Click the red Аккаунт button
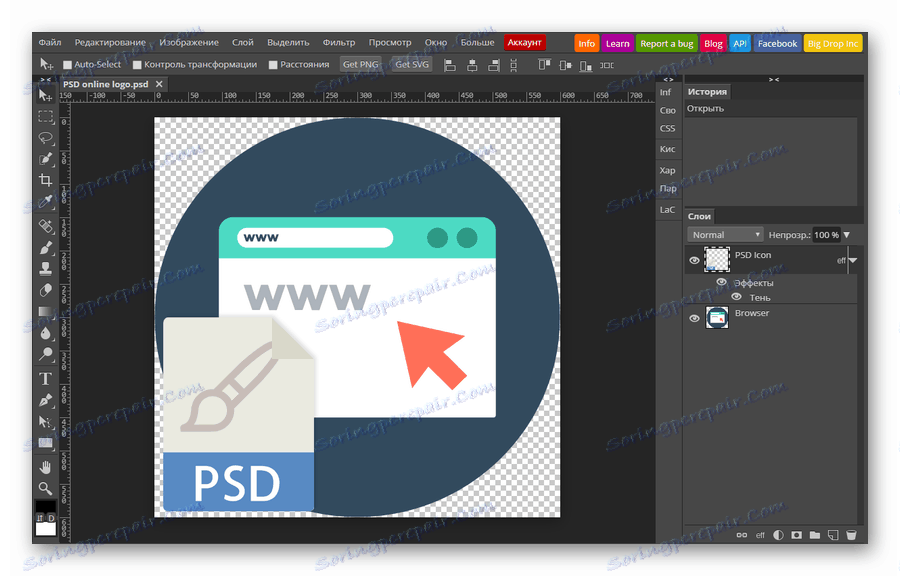The height and width of the screenshot is (576, 900). (x=524, y=42)
